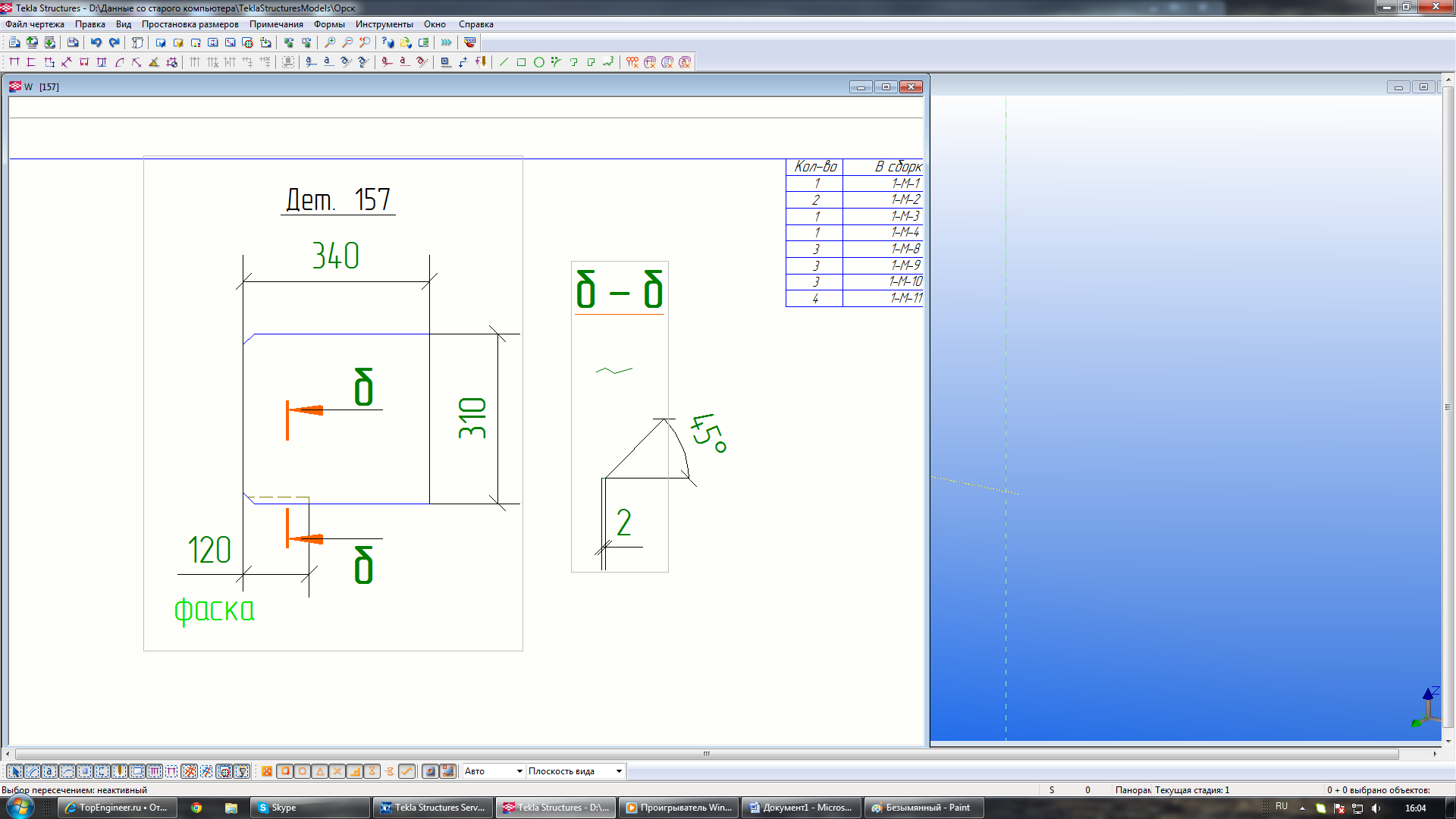This screenshot has width=1456, height=819.
Task: Toggle the select text filter switch
Action: coord(49,771)
